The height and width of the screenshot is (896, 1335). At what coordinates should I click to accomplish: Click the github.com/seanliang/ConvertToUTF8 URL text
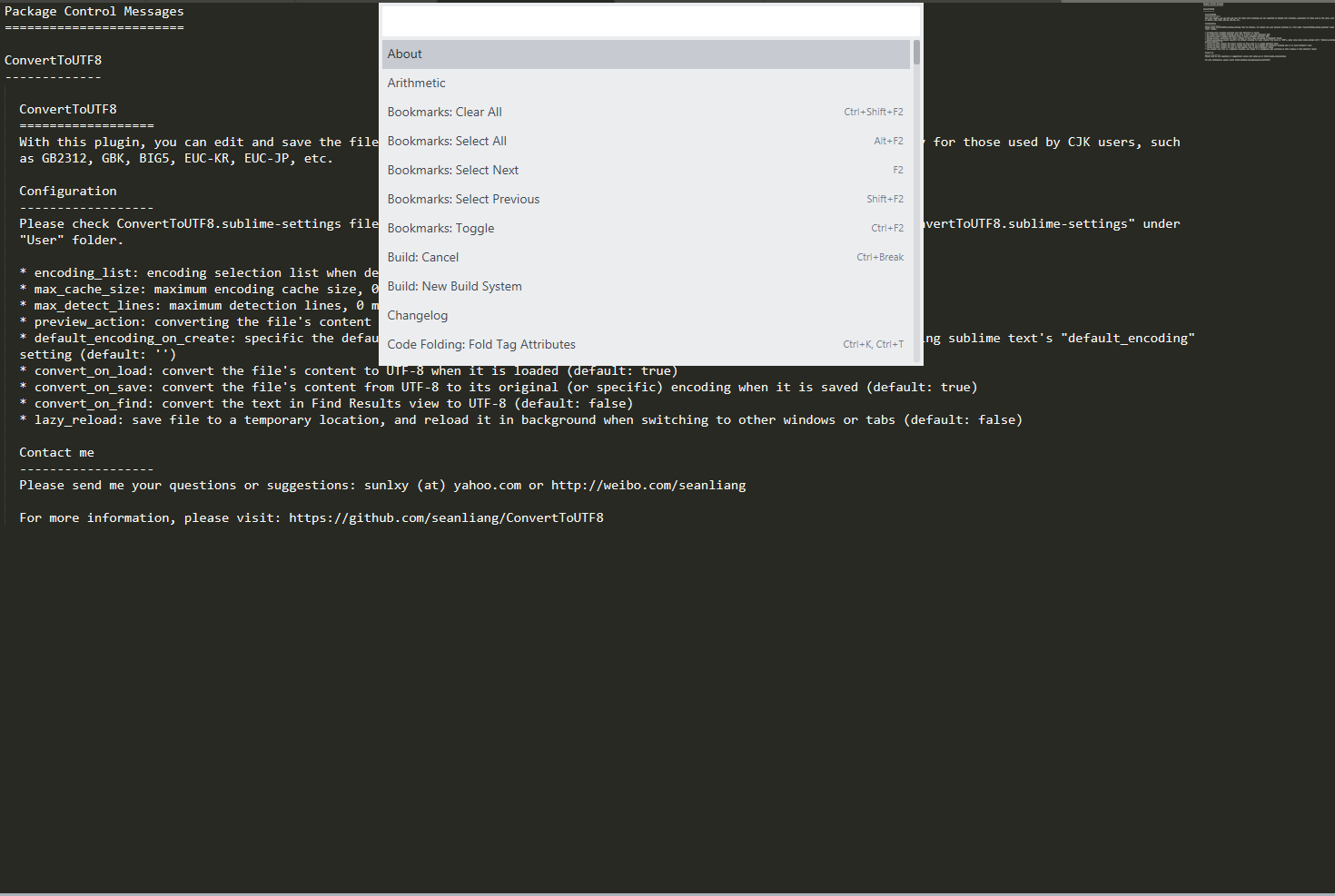coord(446,518)
